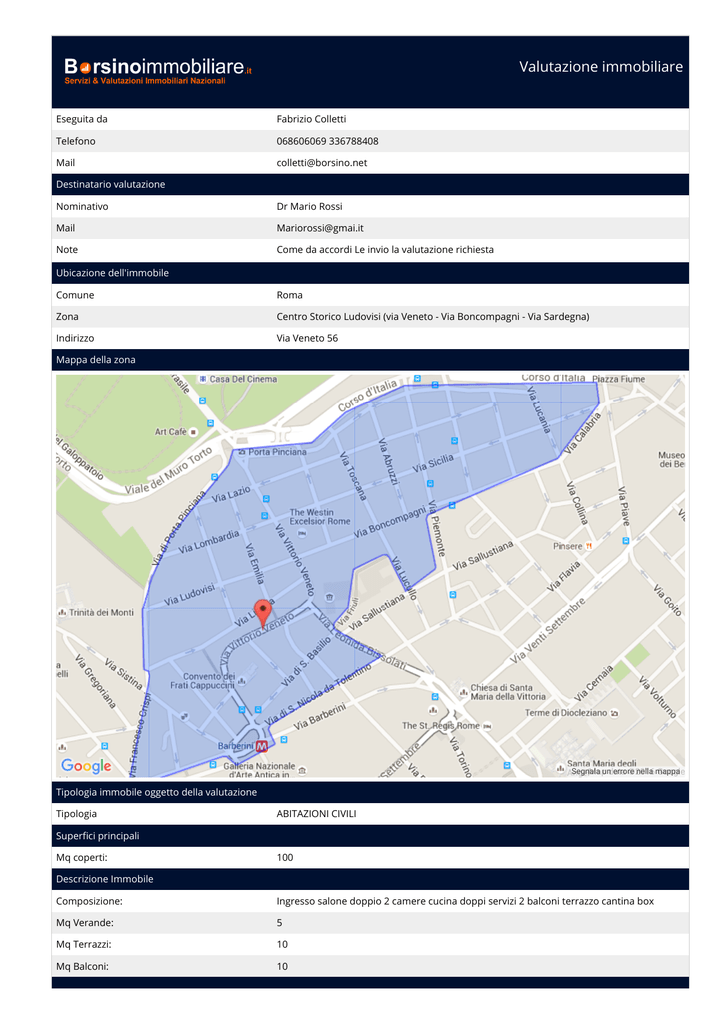This screenshot has height=1024, width=724.
Task: Click the Galleria Nazionale museum icon
Action: 302,771
